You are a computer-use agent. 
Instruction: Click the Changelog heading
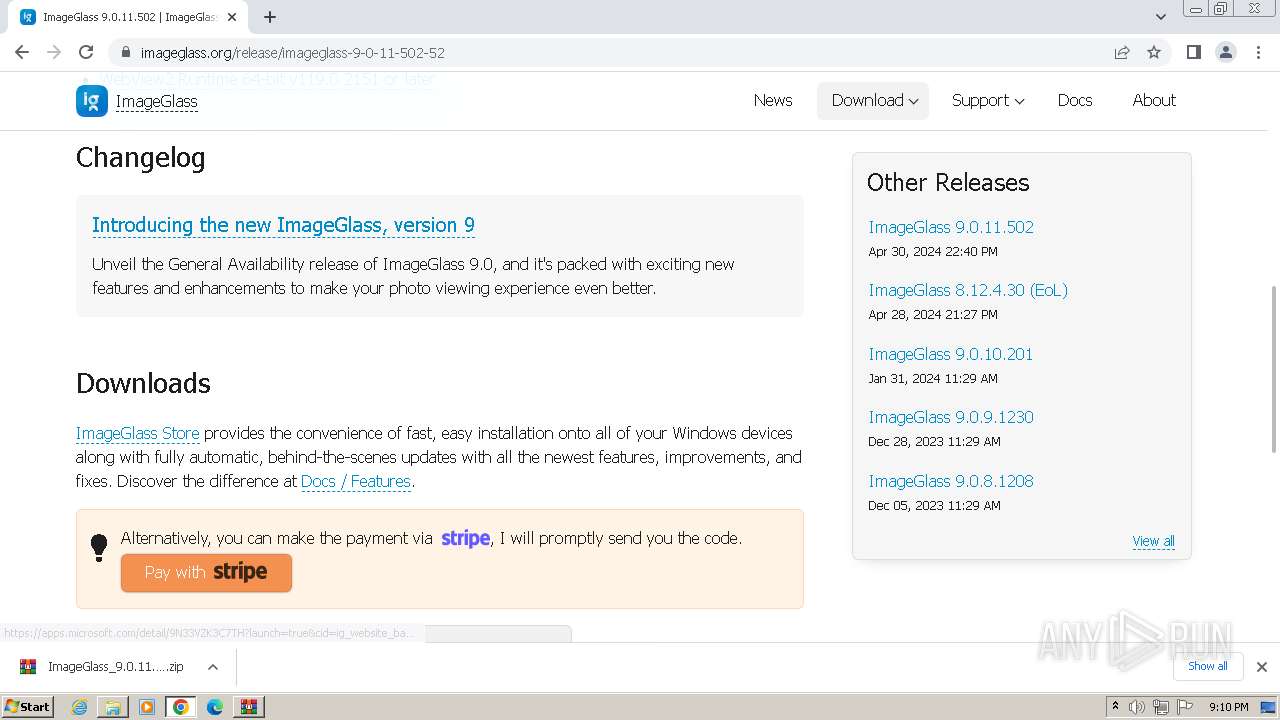pos(140,158)
